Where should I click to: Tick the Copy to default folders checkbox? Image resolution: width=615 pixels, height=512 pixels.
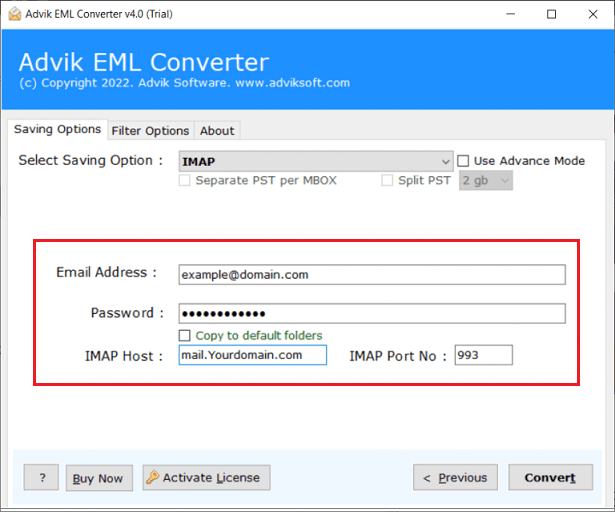click(184, 335)
